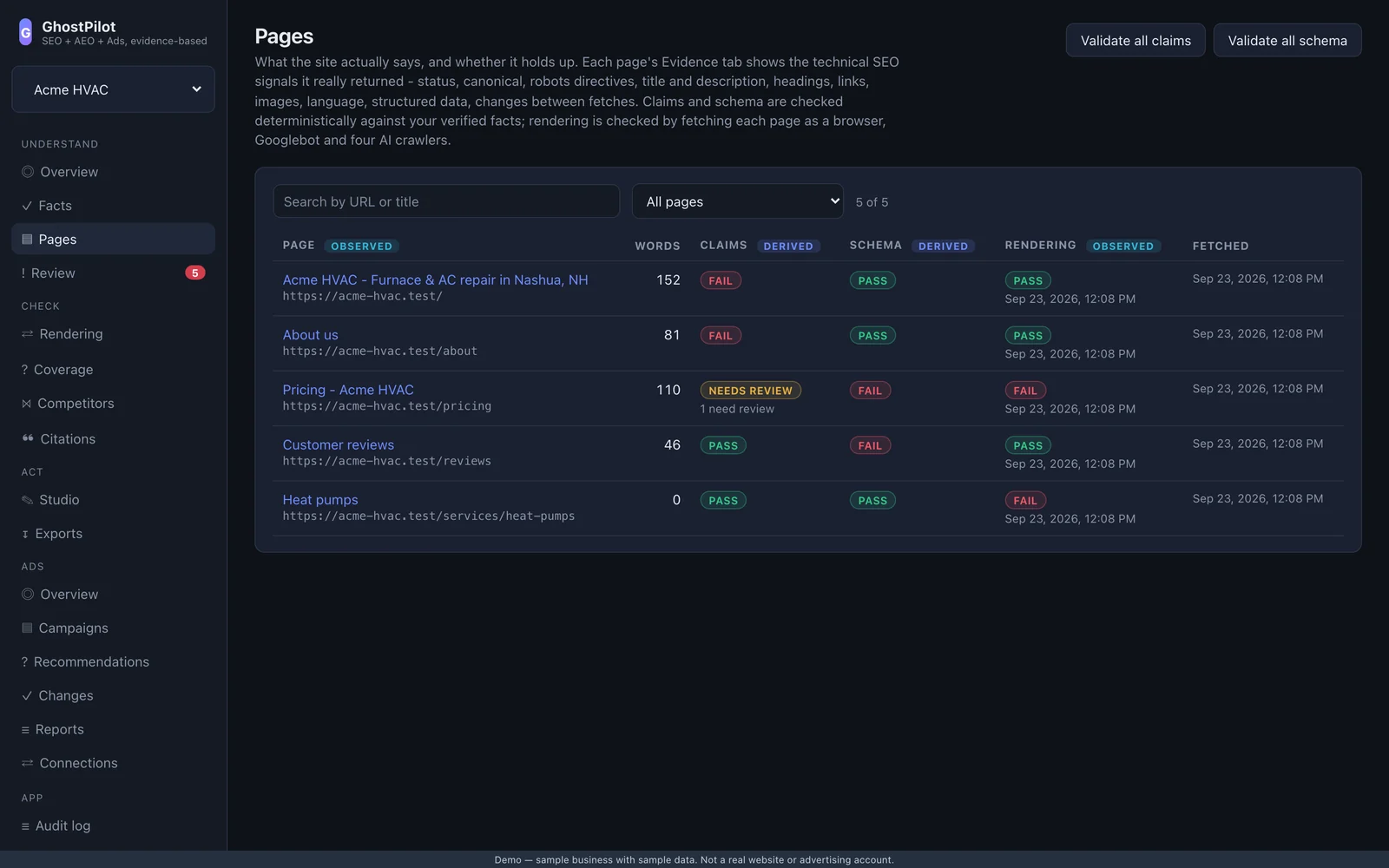This screenshot has width=1389, height=868.
Task: Open the Acme HVAC Furnace & AC repair page link
Action: coord(435,279)
